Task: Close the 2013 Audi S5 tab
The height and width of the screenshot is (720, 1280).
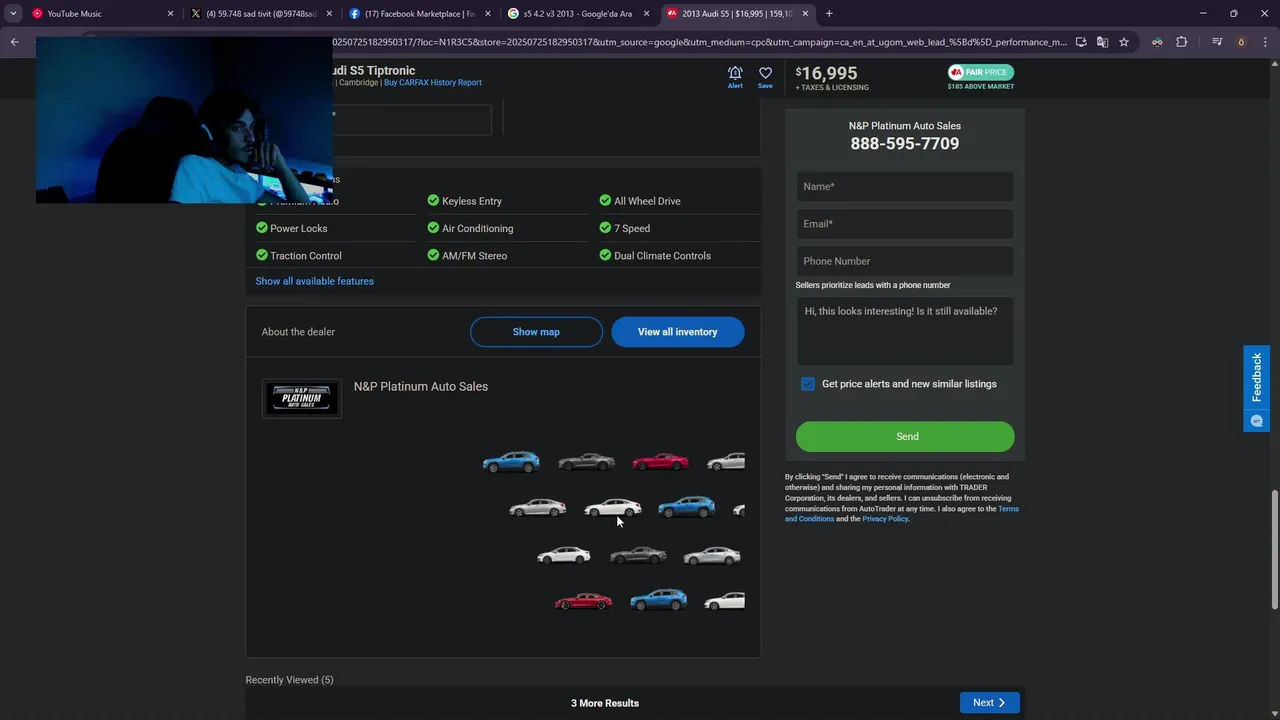Action: click(805, 14)
